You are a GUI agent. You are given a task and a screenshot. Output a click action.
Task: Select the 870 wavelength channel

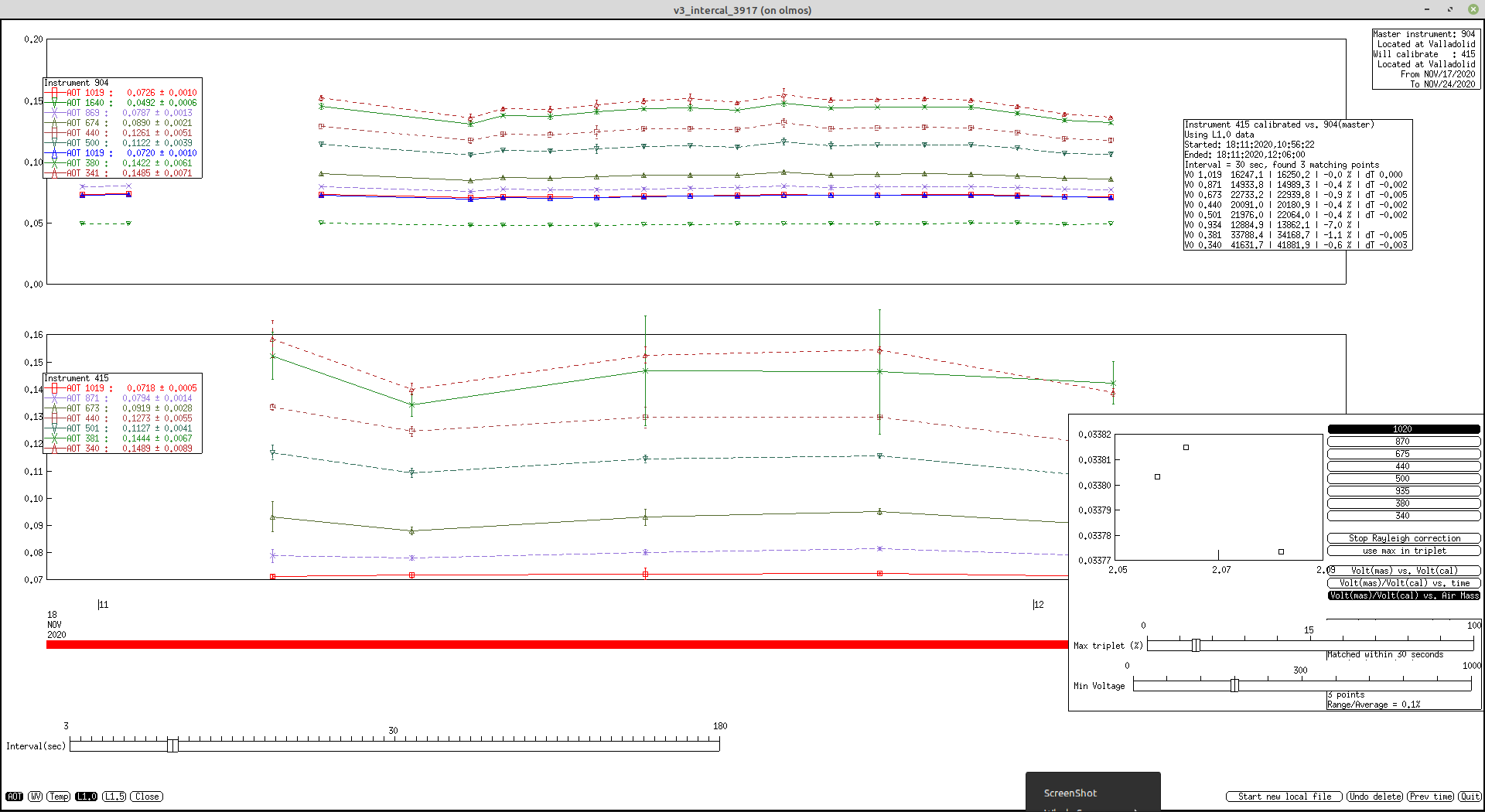(x=1404, y=442)
